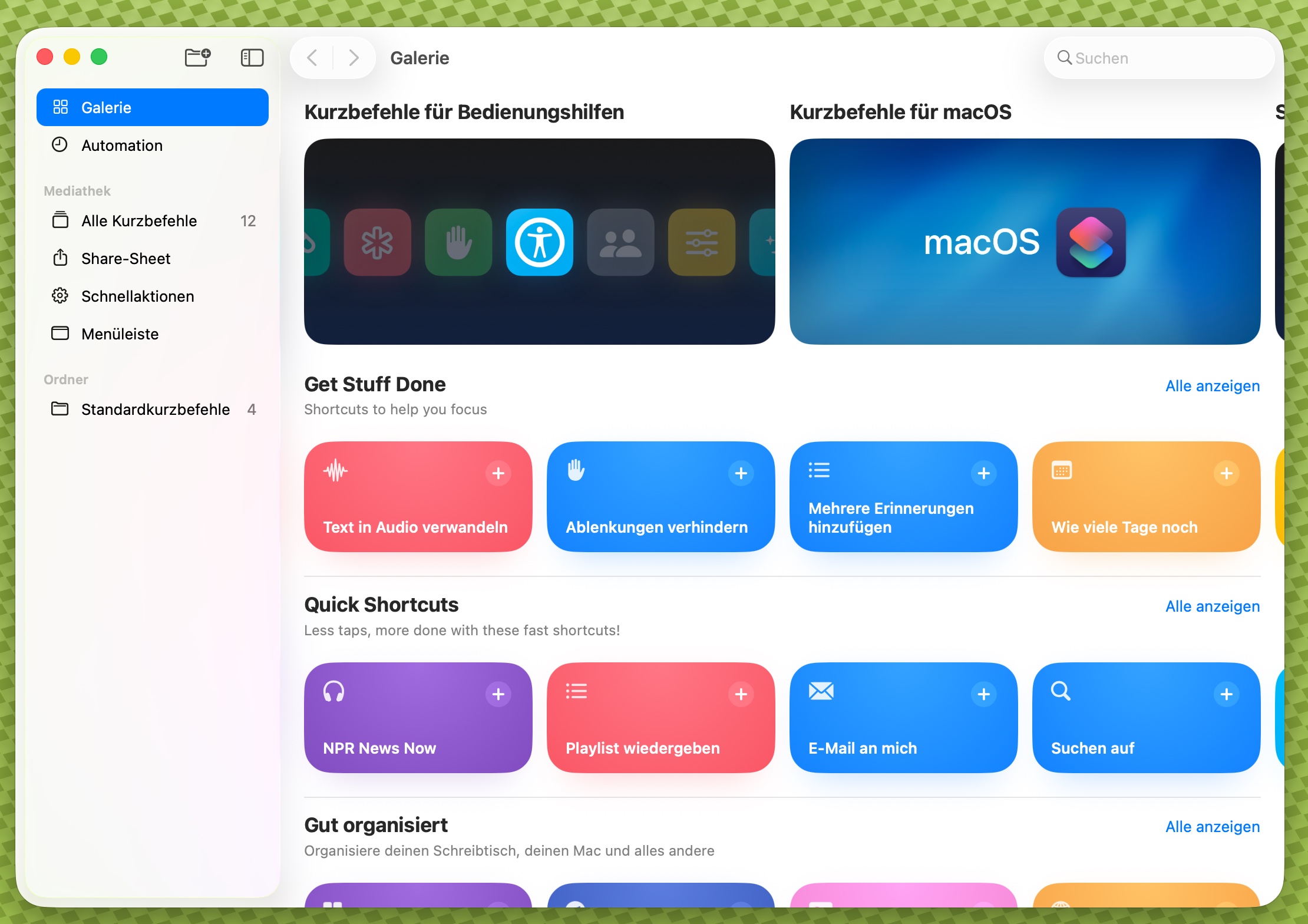Click into the Suchen search field

pos(1159,58)
